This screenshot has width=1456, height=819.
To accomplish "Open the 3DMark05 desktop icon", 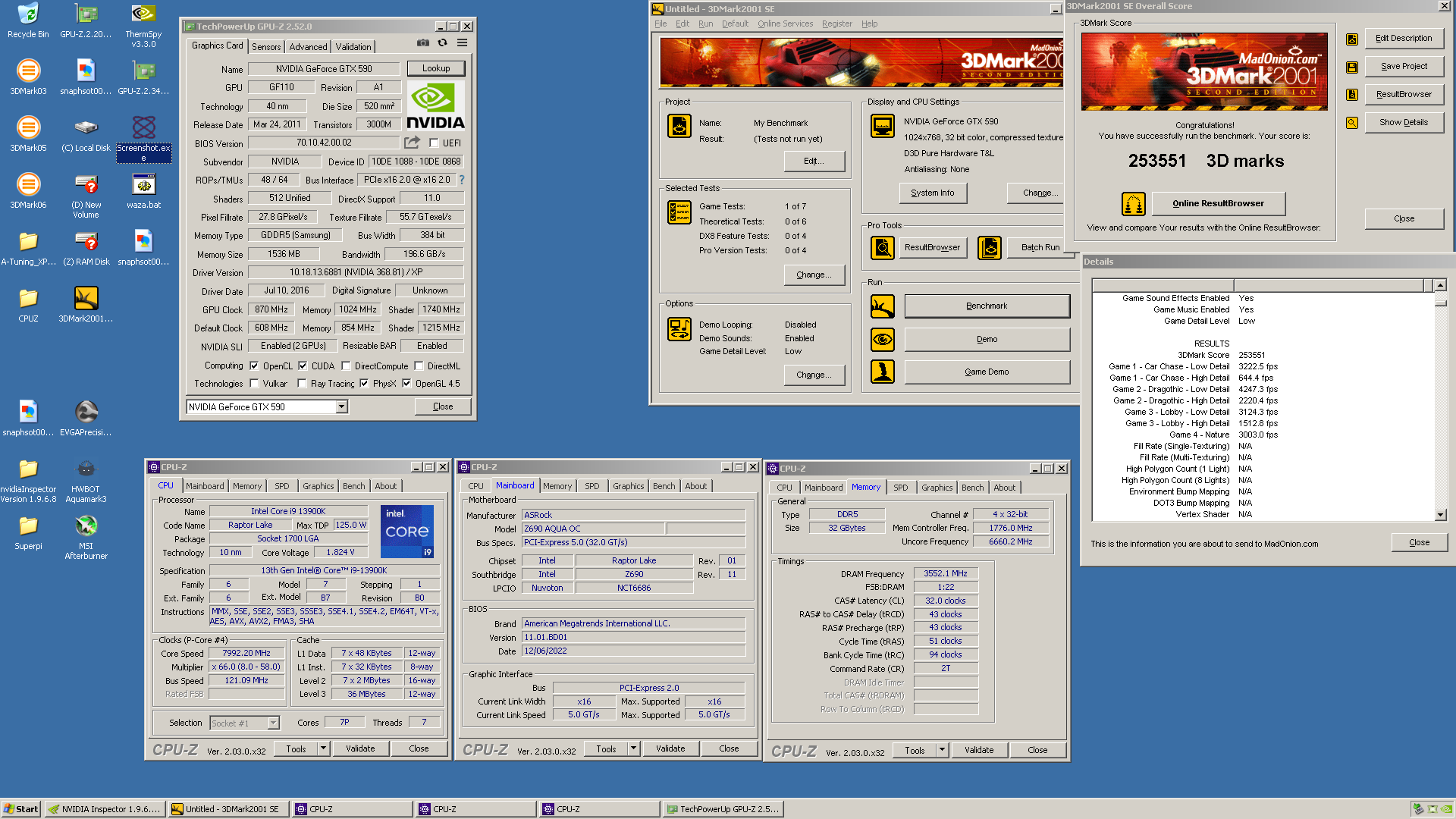I will (28, 134).
